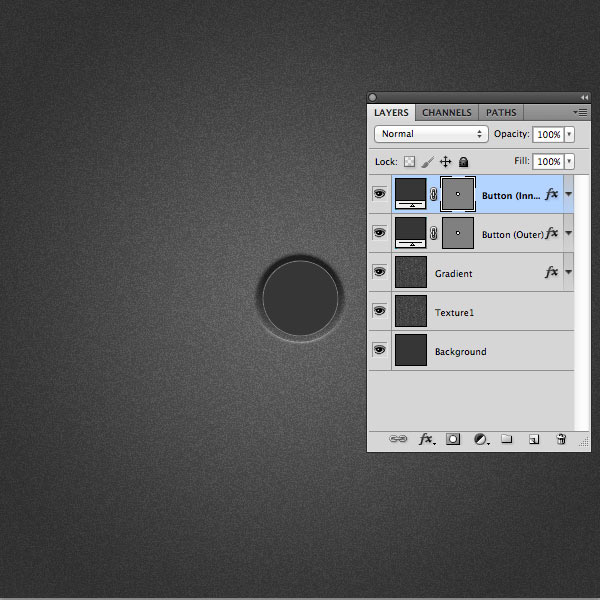Click the Background layer thumbnail
This screenshot has height=600, width=600.
[411, 350]
